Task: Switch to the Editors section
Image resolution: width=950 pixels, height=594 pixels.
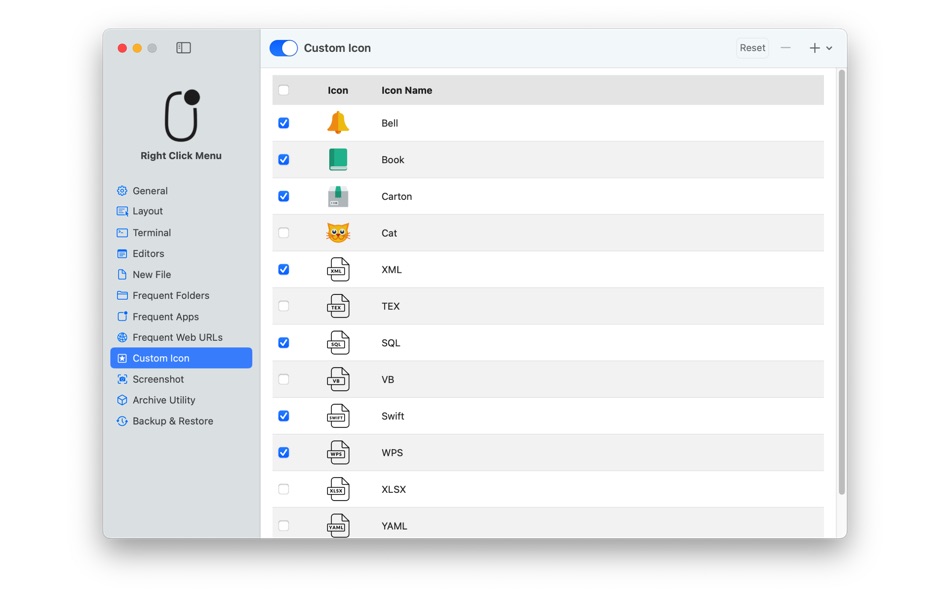Action: [181, 254]
